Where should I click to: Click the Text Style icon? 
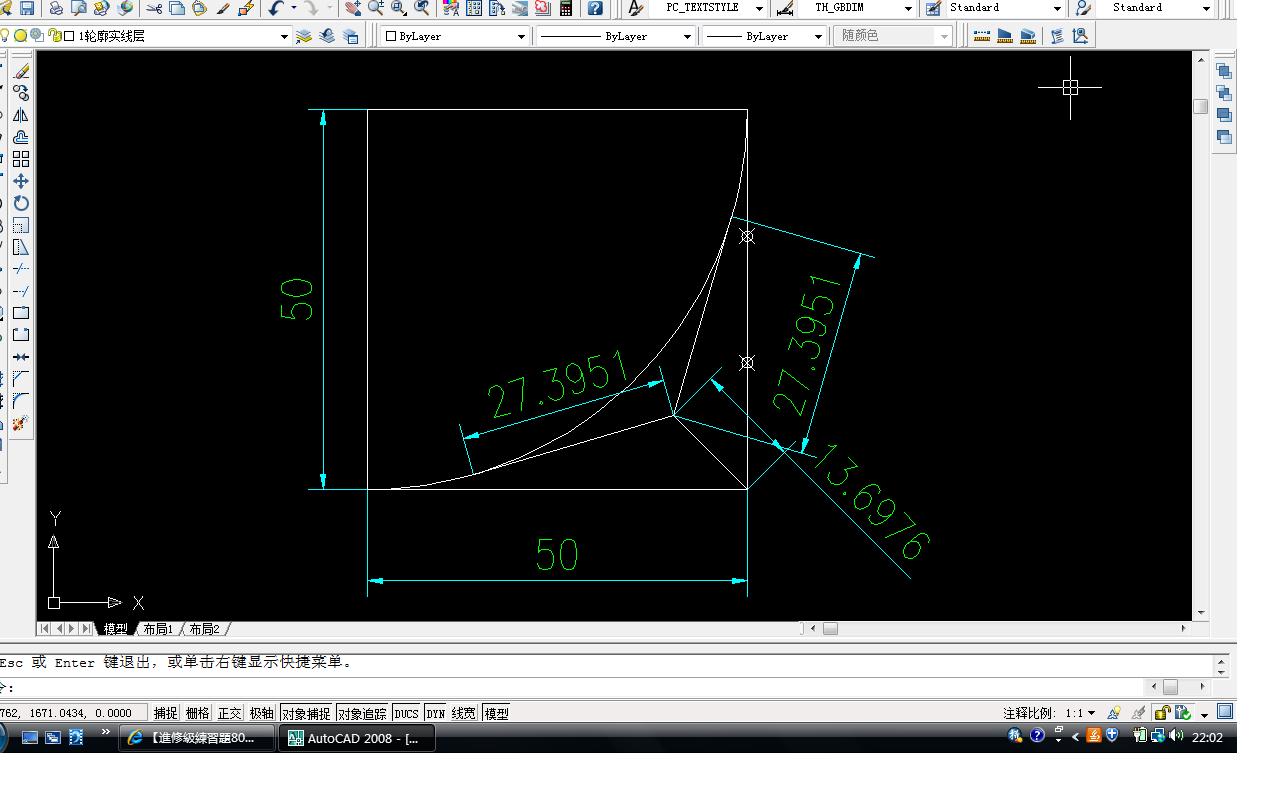pyautogui.click(x=636, y=8)
